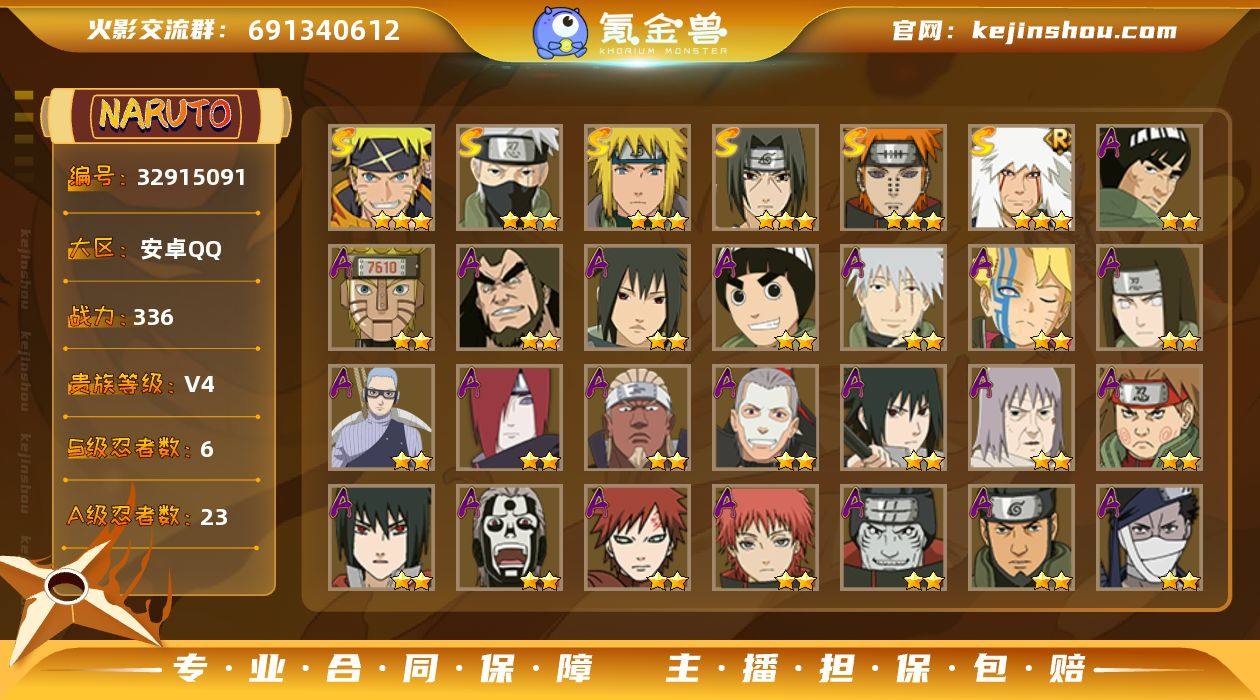Select the 7610 robot Naruto portrait
The width and height of the screenshot is (1260, 700).
pyautogui.click(x=382, y=298)
